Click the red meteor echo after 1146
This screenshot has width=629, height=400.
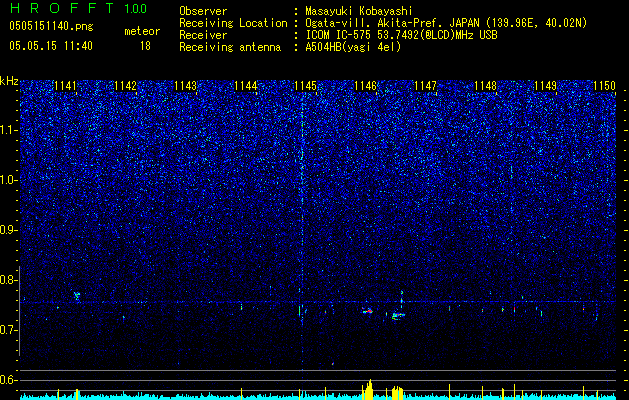point(367,311)
